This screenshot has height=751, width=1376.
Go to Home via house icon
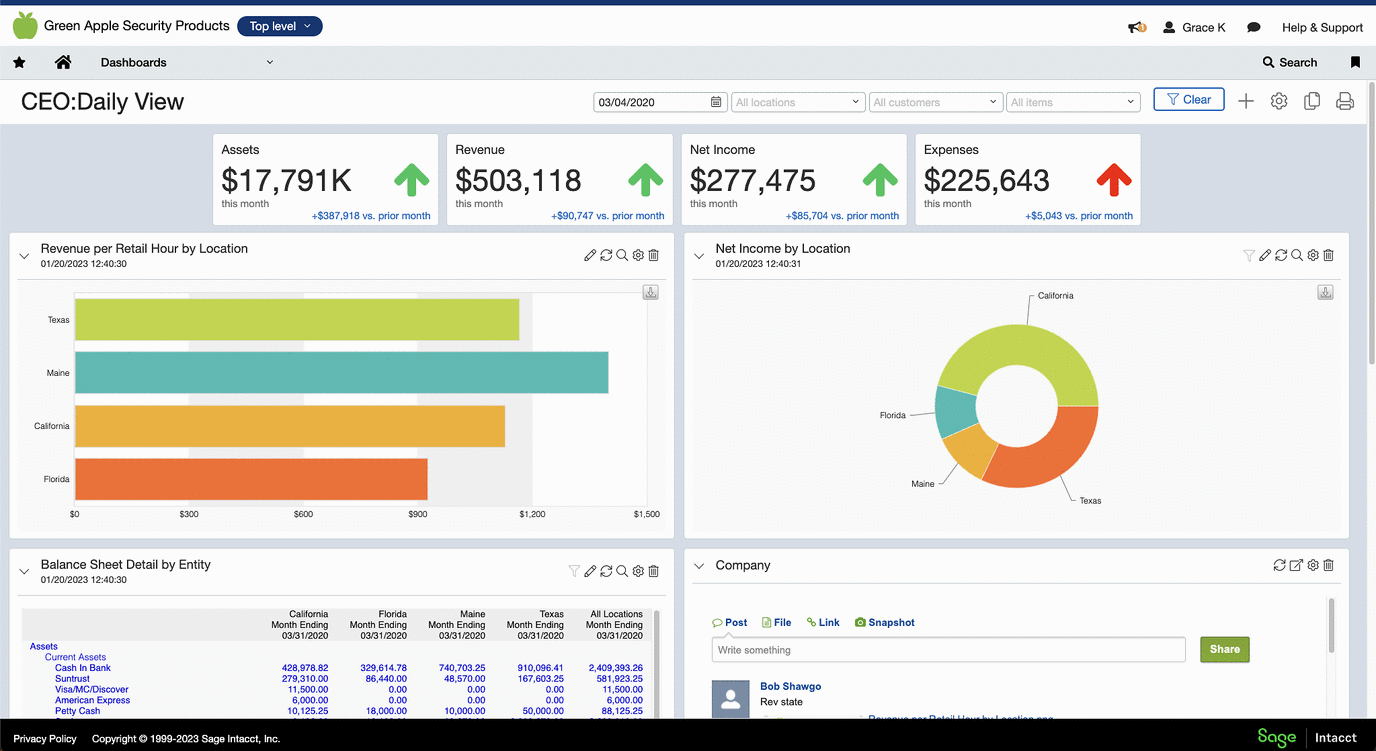tap(63, 62)
